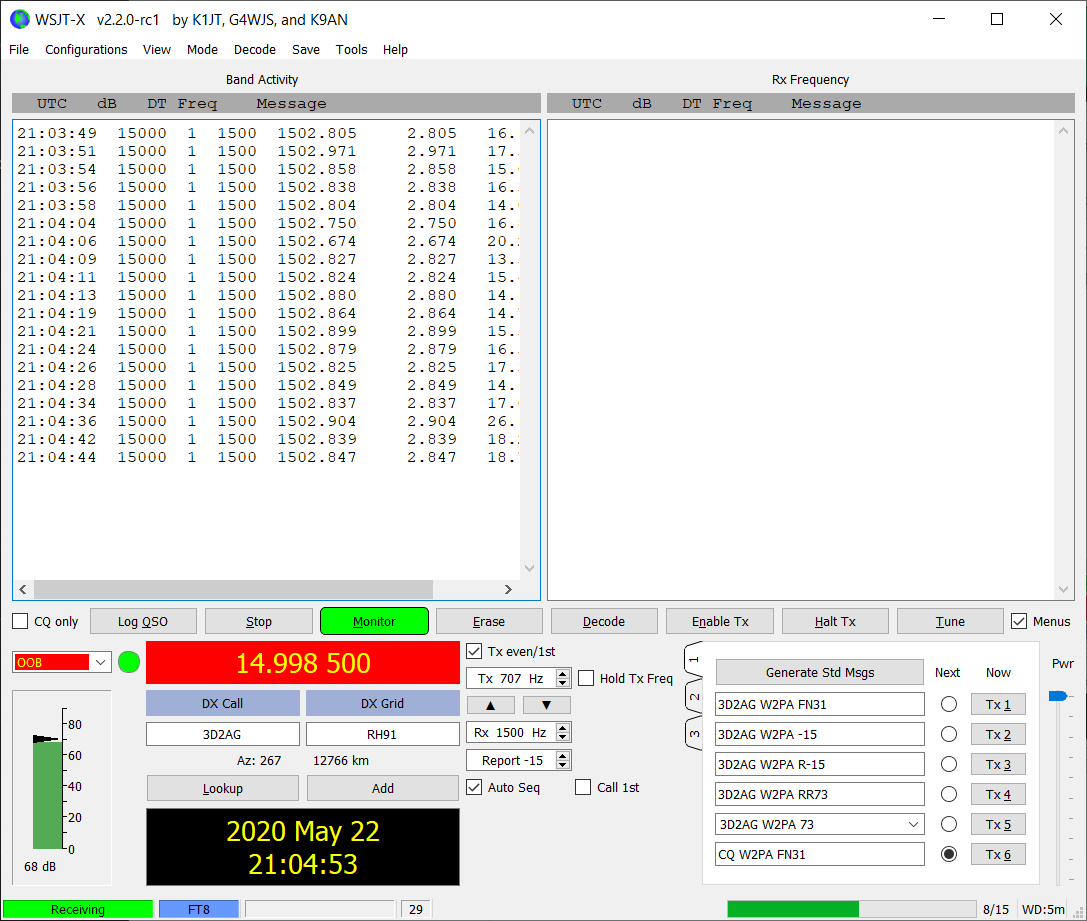Click the Pwr slider handle
1087x921 pixels.
coord(1058,696)
